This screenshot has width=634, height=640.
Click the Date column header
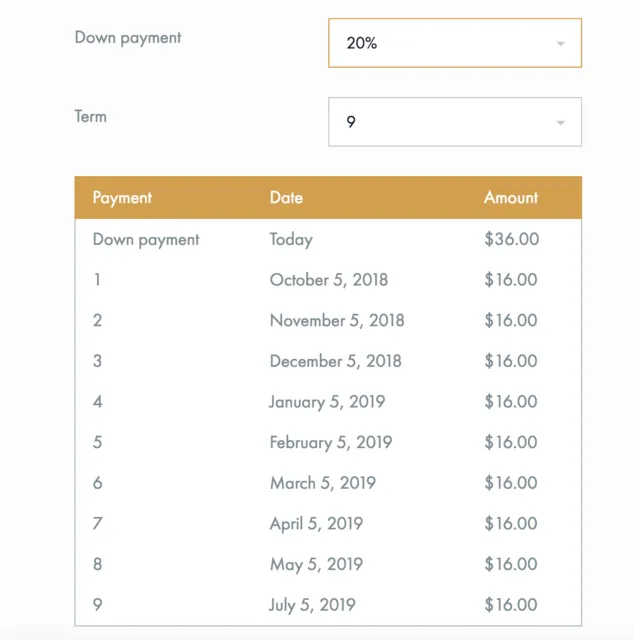point(286,198)
